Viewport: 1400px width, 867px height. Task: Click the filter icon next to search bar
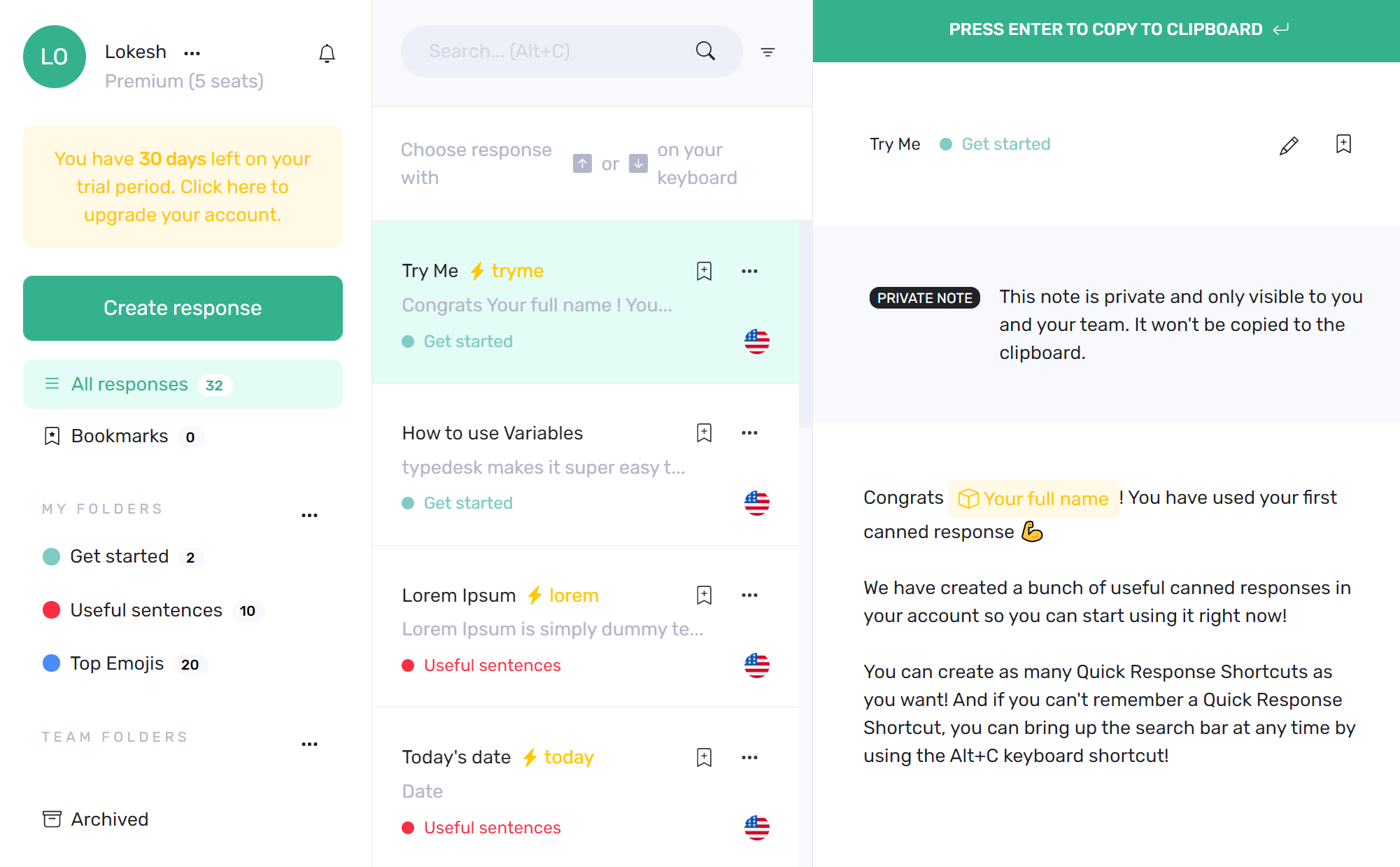(x=768, y=52)
